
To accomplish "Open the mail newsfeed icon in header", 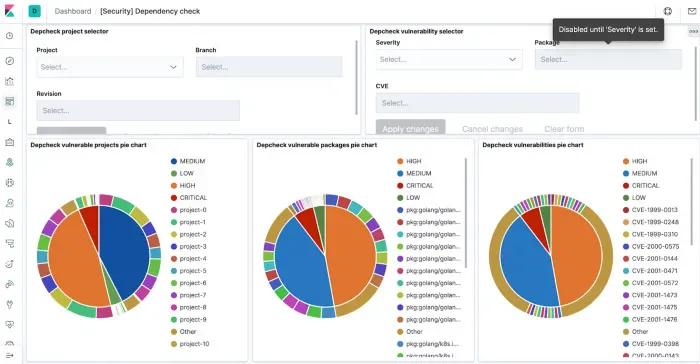I will coord(692,11).
